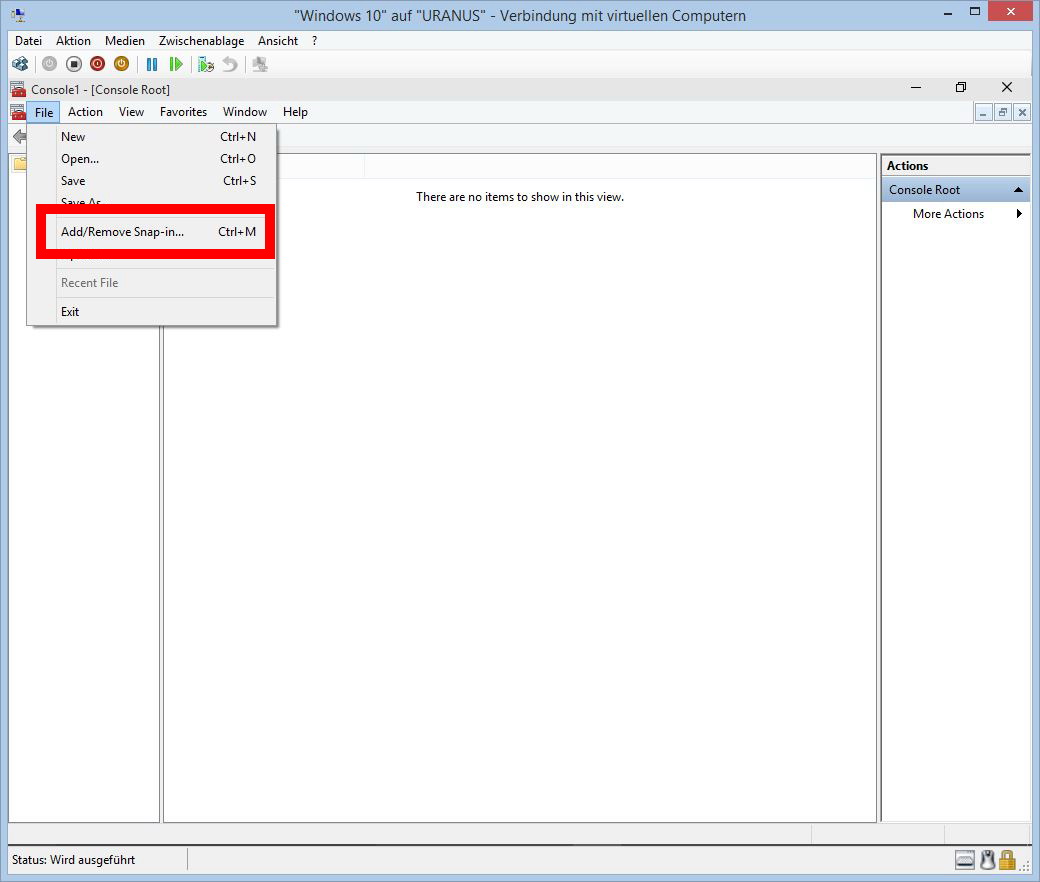Click the green Reset/Start VM icon
Screen dimensions: 1040x882
click(x=176, y=64)
